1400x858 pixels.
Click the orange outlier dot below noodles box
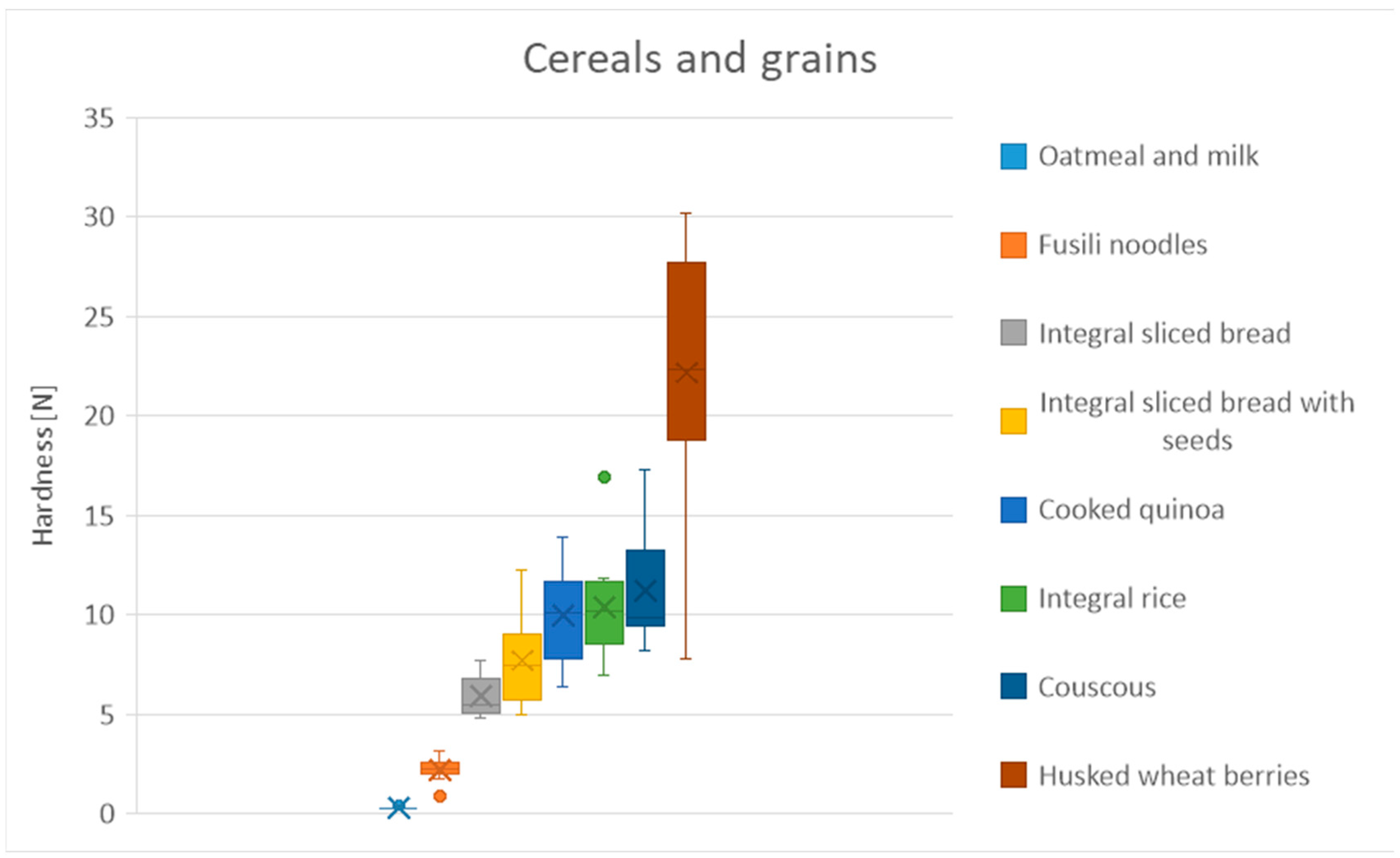(x=440, y=796)
